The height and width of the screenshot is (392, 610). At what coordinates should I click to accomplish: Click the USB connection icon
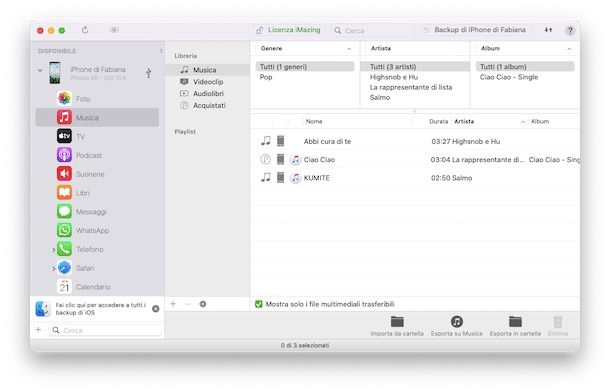(149, 73)
